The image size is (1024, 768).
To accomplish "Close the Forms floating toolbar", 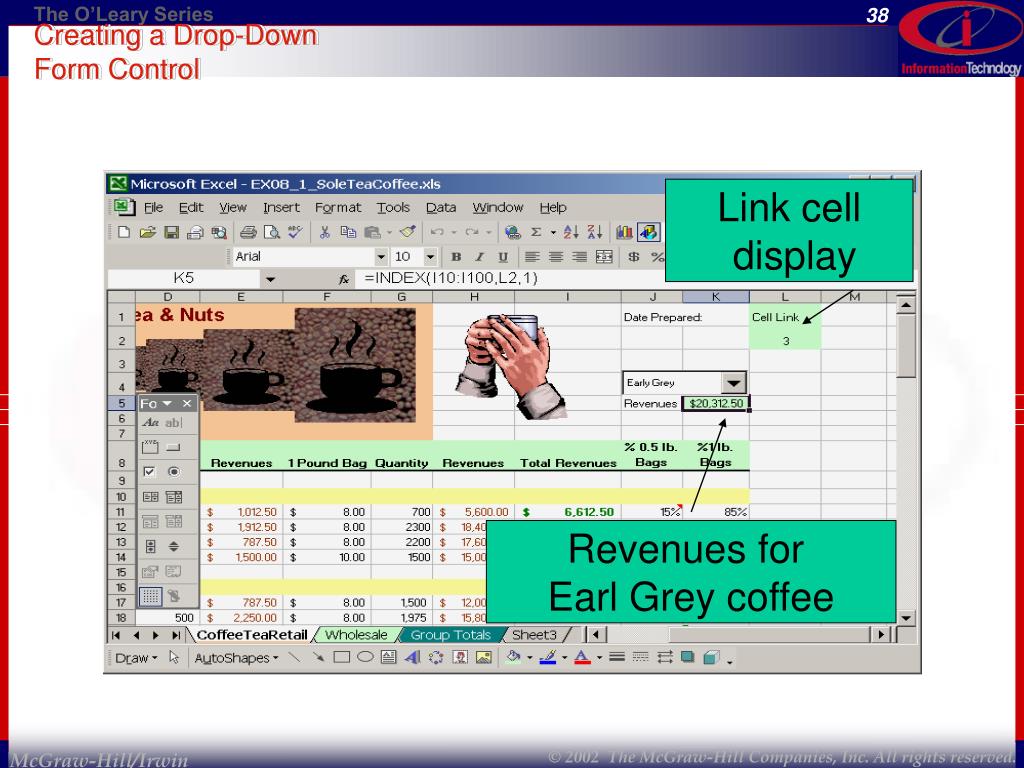I will tap(187, 404).
